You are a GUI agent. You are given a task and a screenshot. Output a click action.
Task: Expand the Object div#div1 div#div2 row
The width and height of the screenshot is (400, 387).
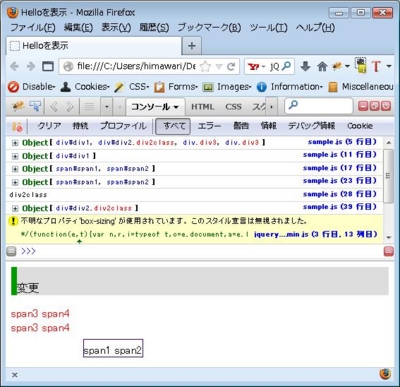(15, 143)
